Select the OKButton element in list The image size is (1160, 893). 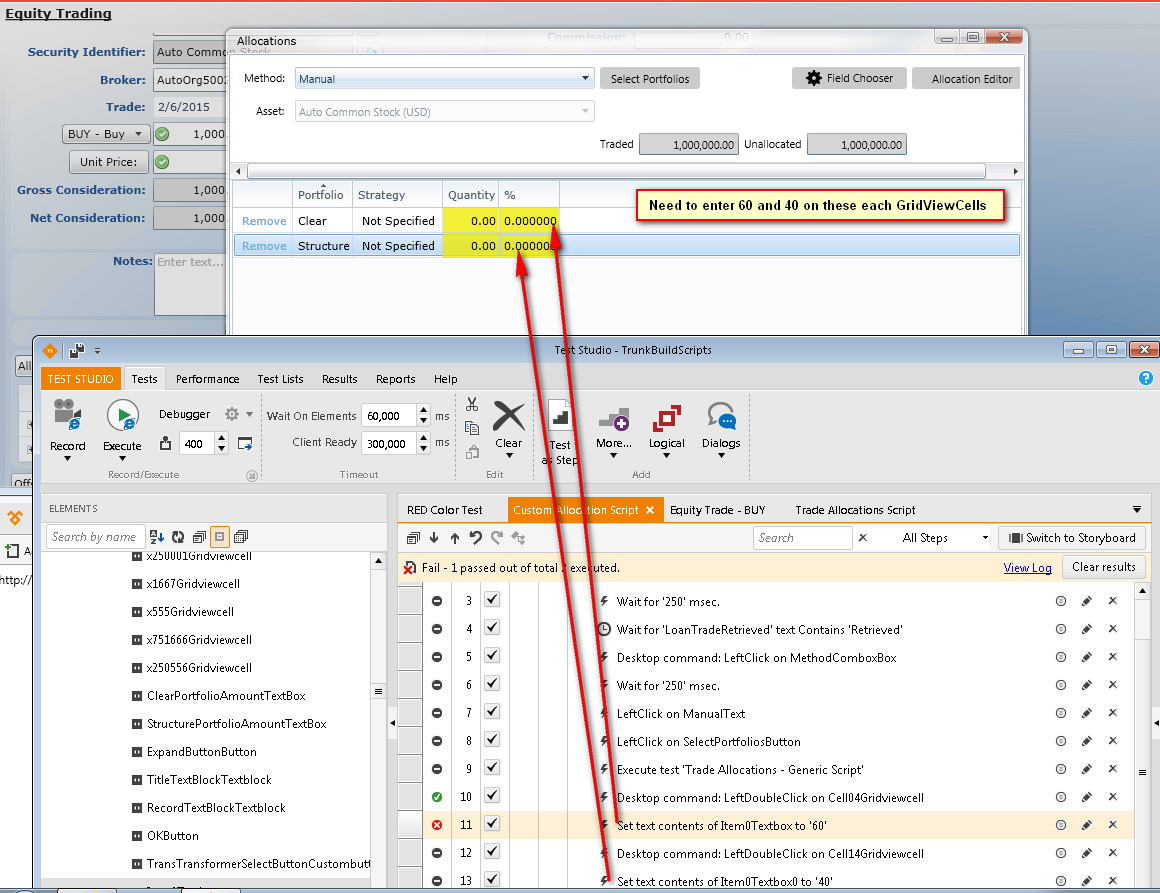point(172,836)
